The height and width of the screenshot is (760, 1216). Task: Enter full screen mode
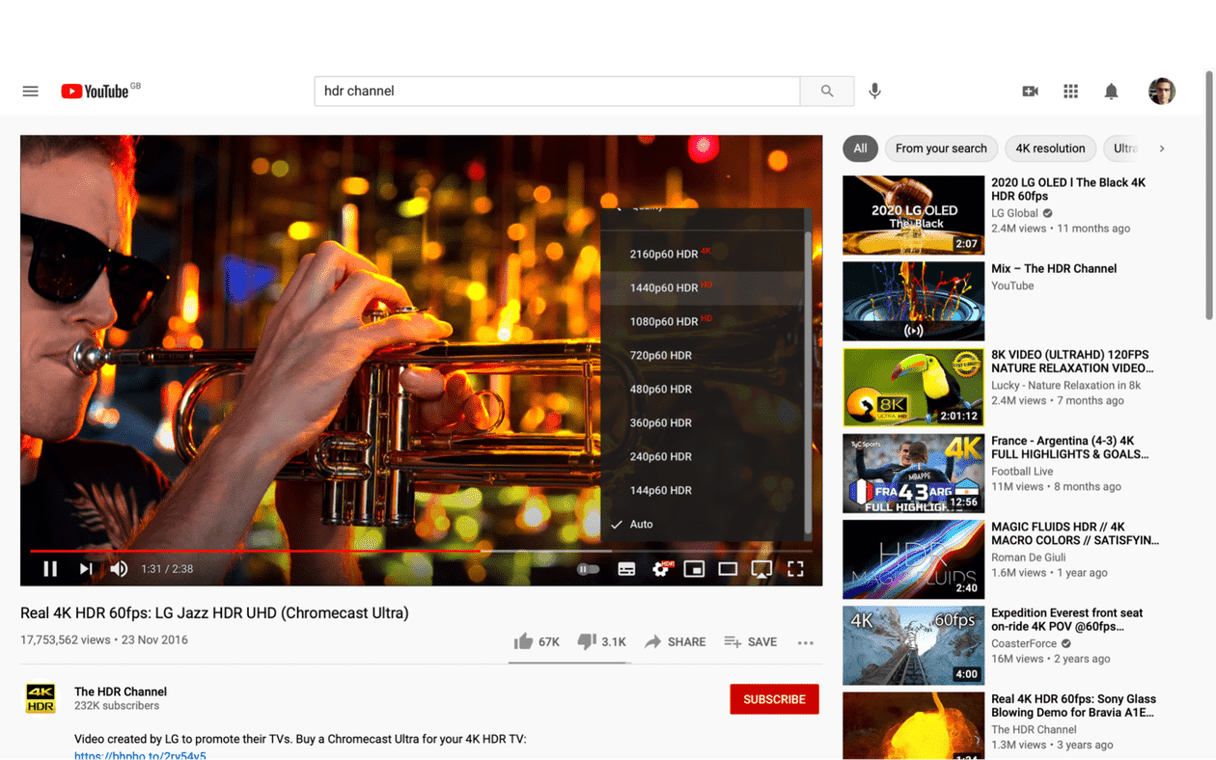coord(796,569)
